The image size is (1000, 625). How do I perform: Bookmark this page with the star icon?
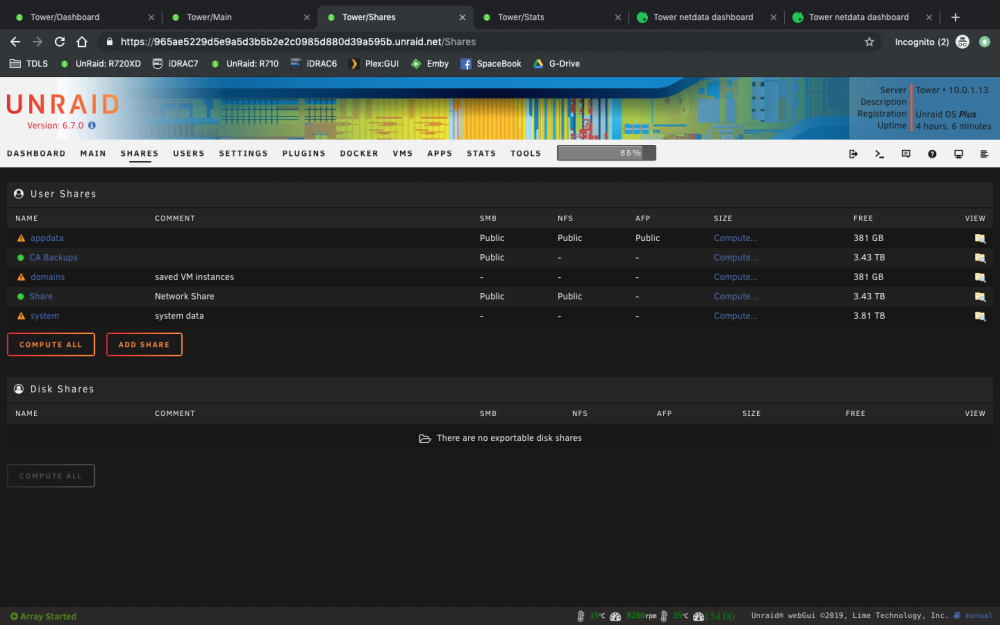tap(869, 41)
